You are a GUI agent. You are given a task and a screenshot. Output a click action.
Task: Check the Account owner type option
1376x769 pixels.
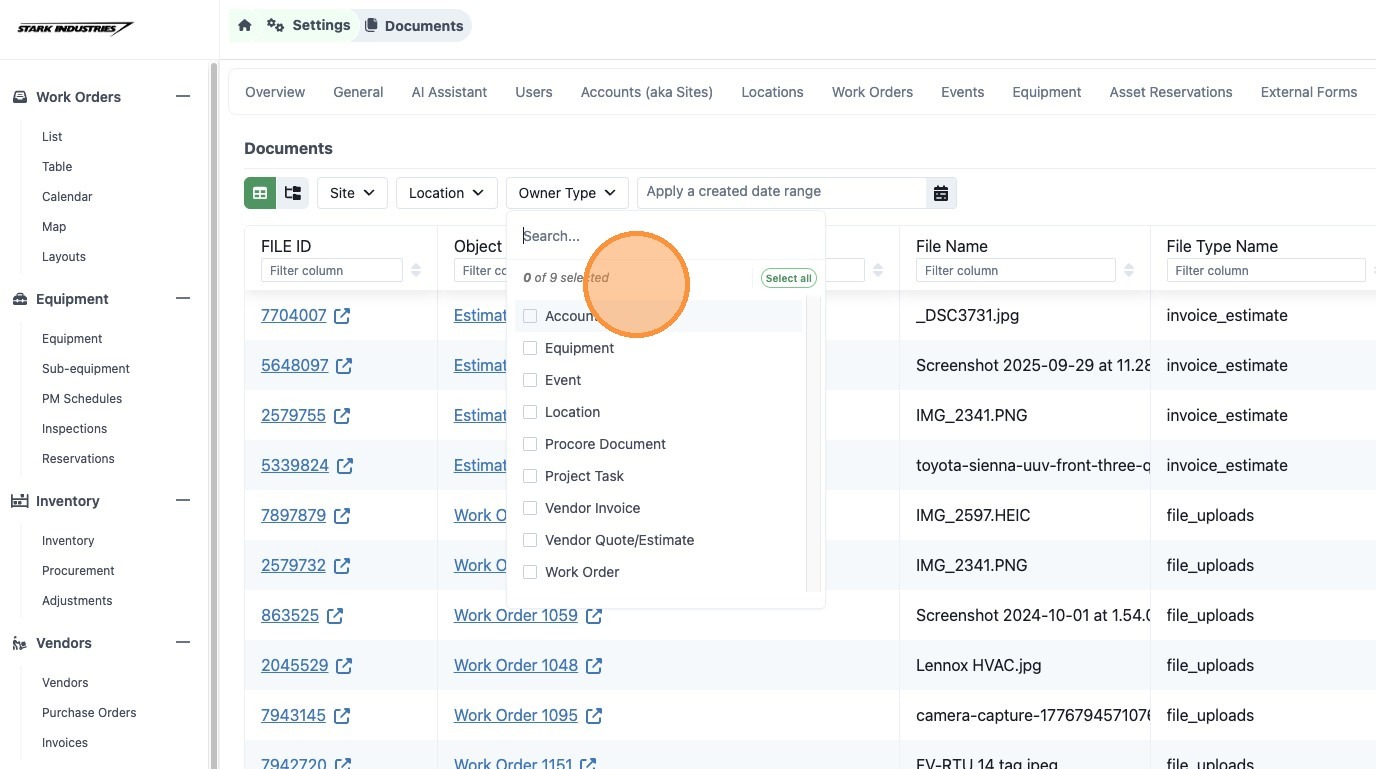tap(530, 316)
